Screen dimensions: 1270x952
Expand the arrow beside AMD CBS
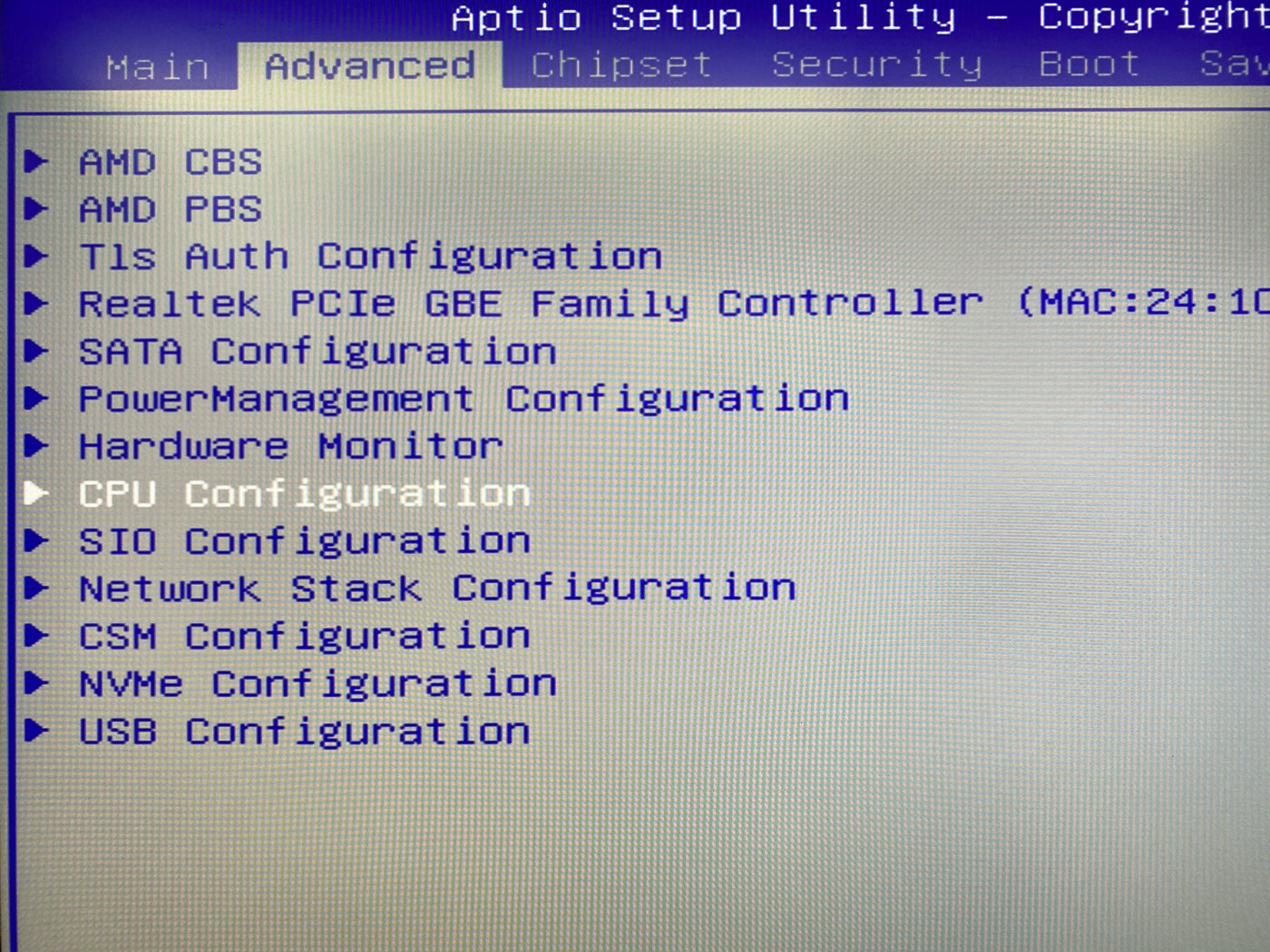tap(36, 162)
